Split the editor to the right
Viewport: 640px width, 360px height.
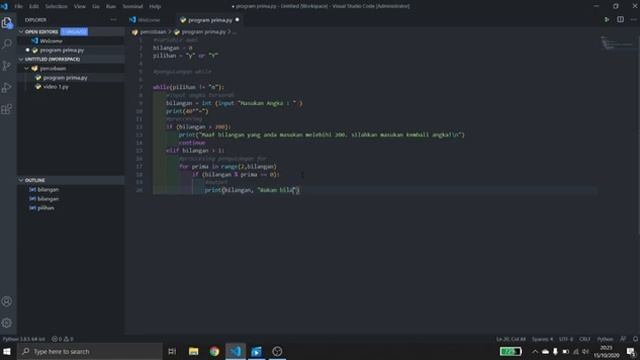pyautogui.click(x=620, y=20)
